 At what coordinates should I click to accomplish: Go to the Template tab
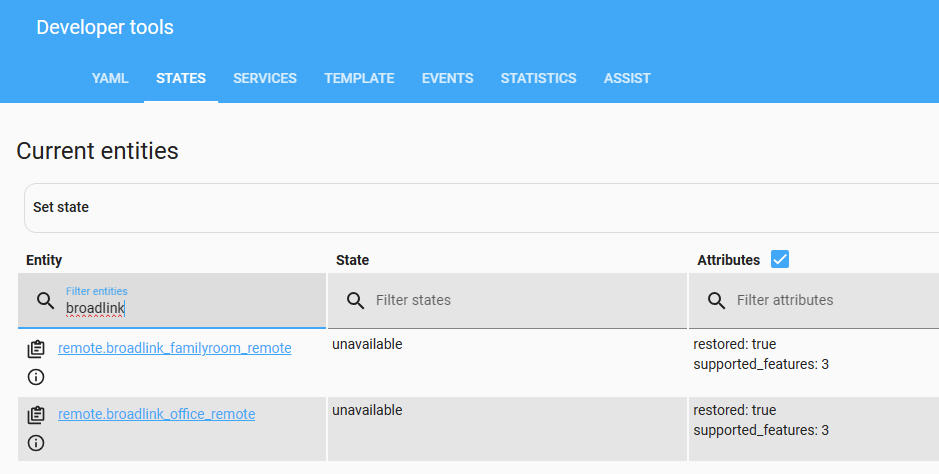(x=359, y=78)
